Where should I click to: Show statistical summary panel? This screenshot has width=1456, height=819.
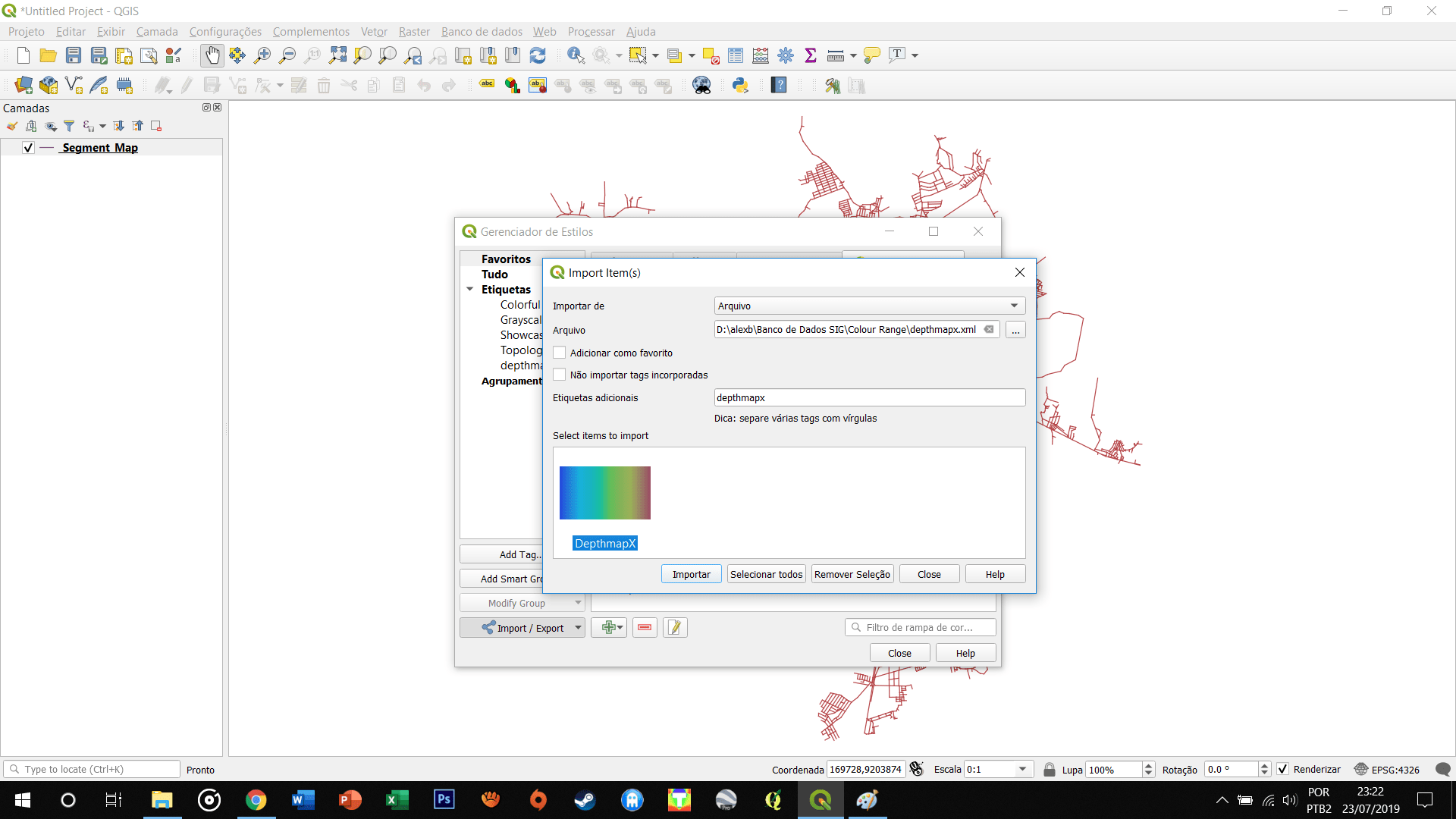pos(811,55)
